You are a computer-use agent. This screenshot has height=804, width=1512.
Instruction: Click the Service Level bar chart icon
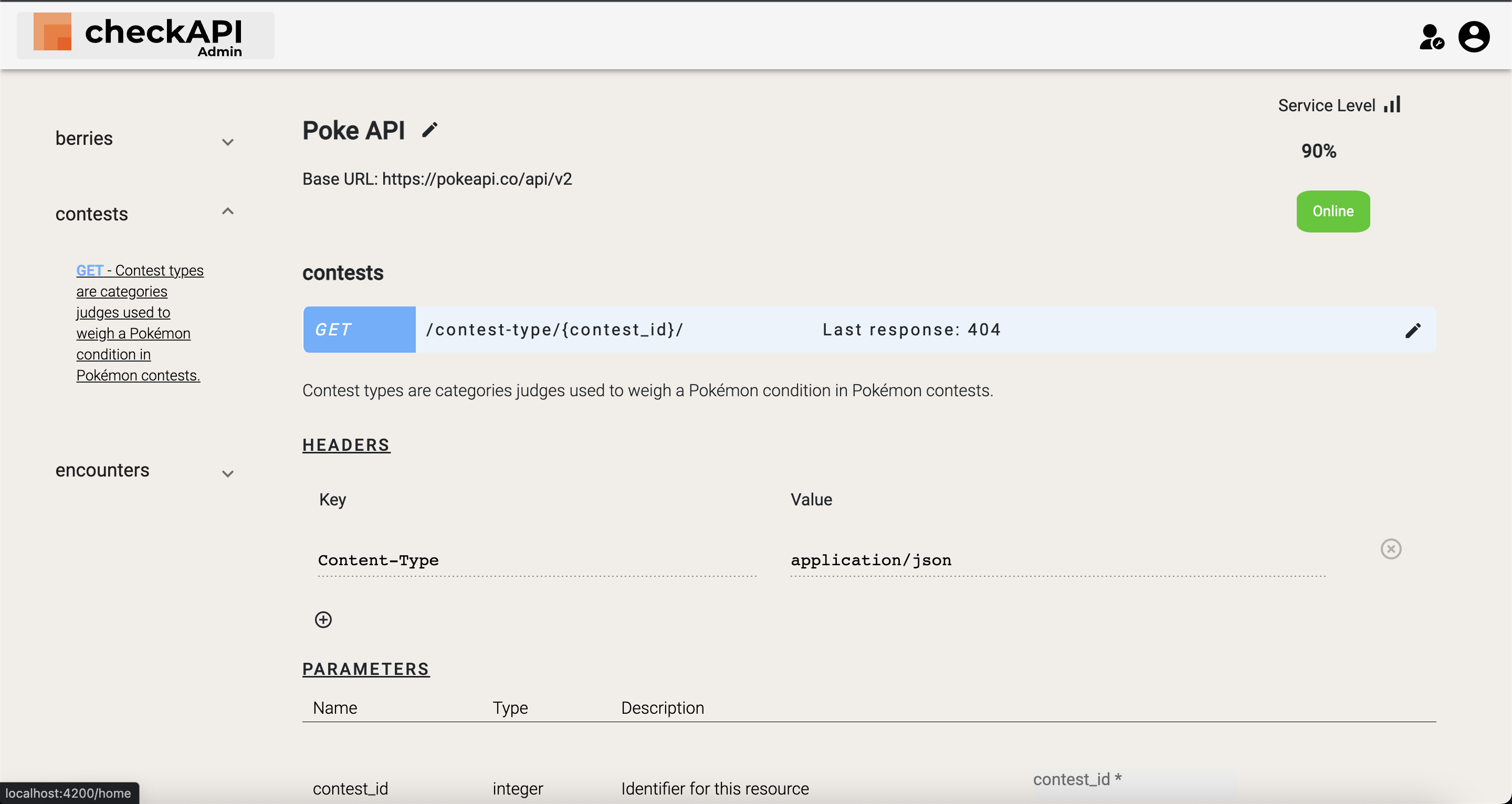(1392, 104)
